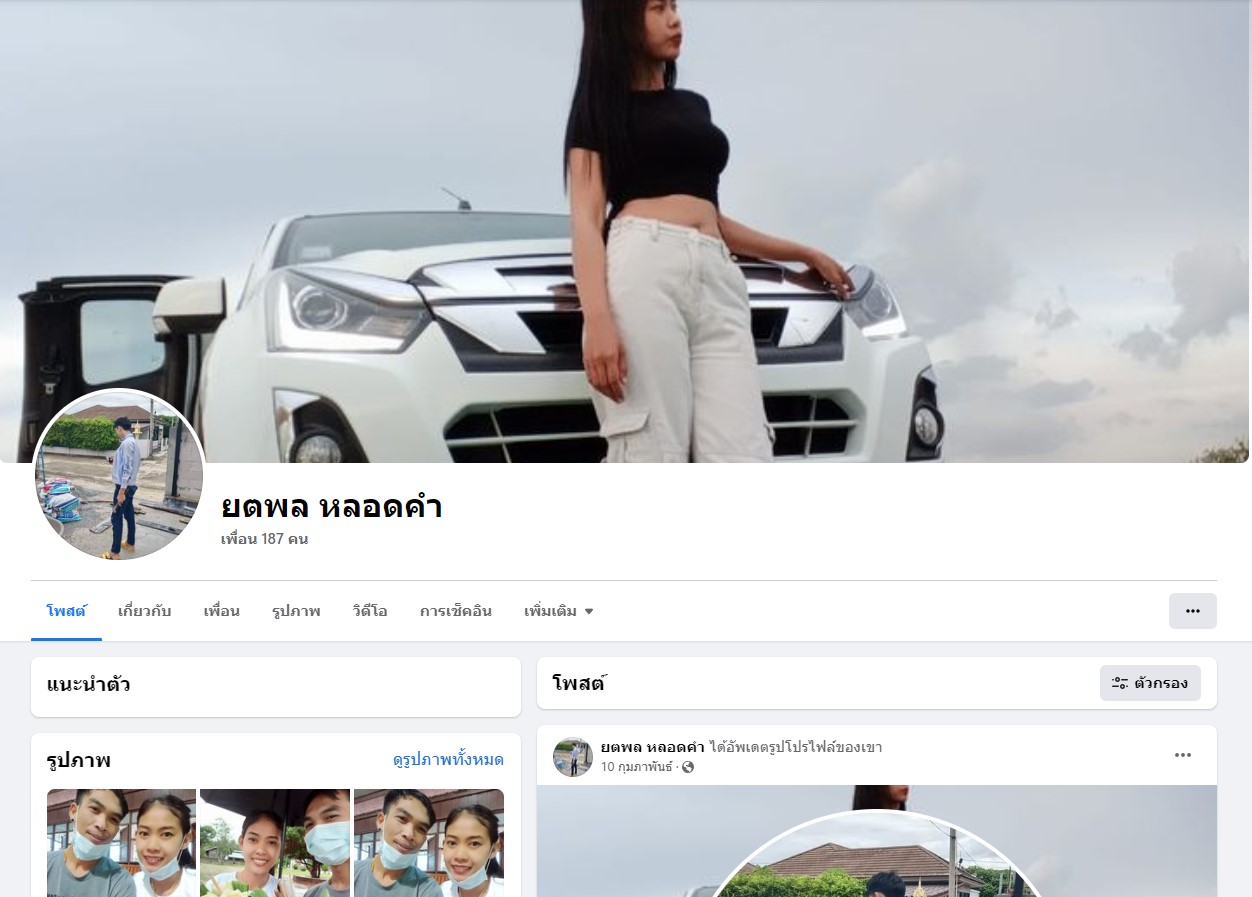Click the แนะนำตัว intro heading

tap(88, 685)
